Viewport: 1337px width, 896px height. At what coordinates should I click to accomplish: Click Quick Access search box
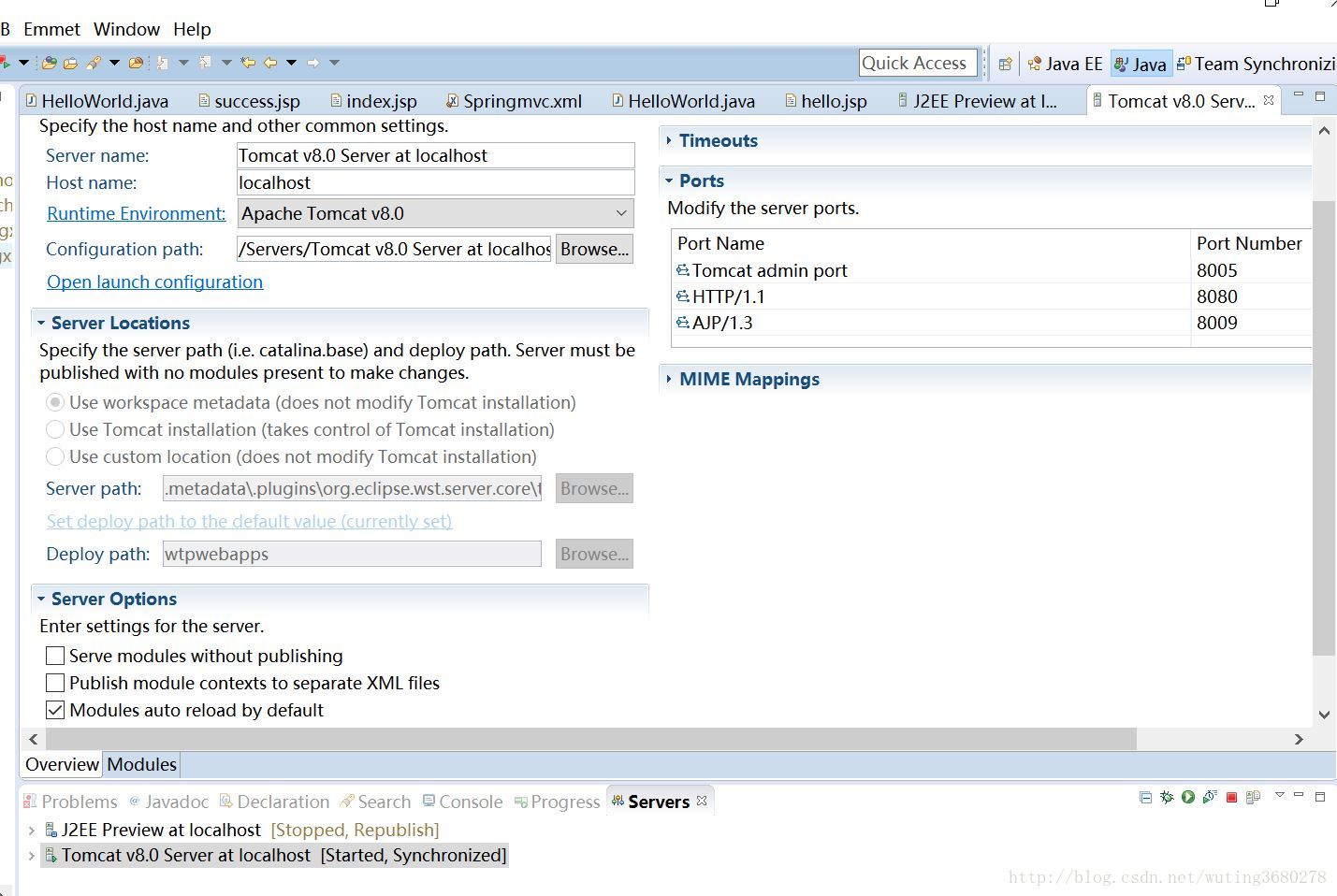point(918,63)
